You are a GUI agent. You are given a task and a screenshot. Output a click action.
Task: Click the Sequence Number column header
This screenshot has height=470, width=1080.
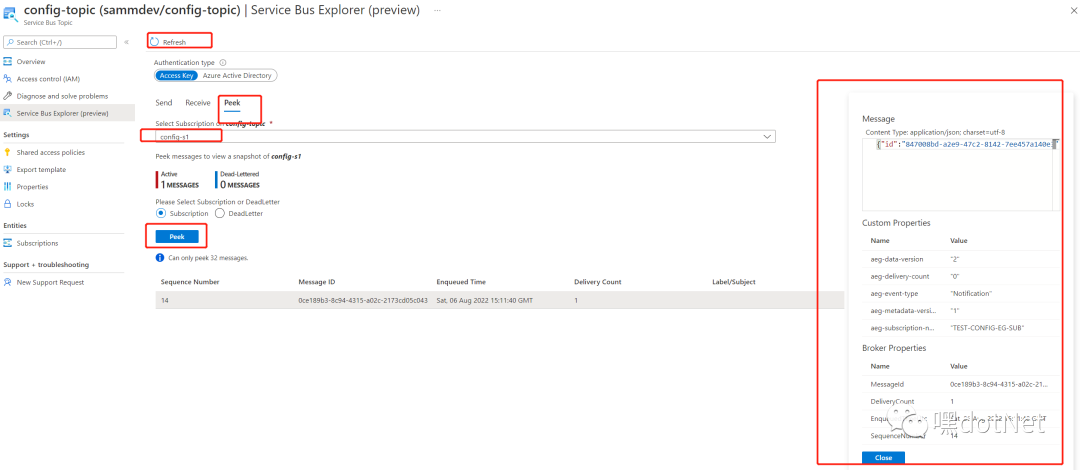click(x=191, y=282)
